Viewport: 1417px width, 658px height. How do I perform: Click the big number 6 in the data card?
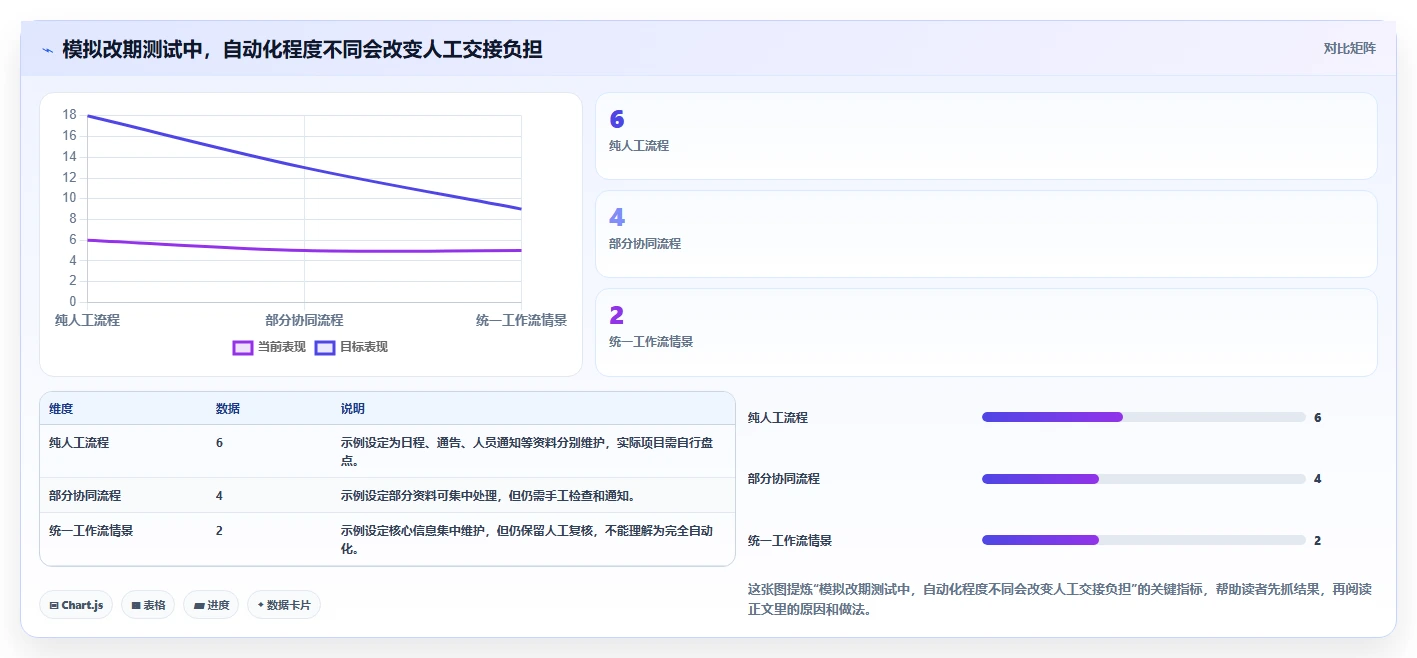pos(617,120)
